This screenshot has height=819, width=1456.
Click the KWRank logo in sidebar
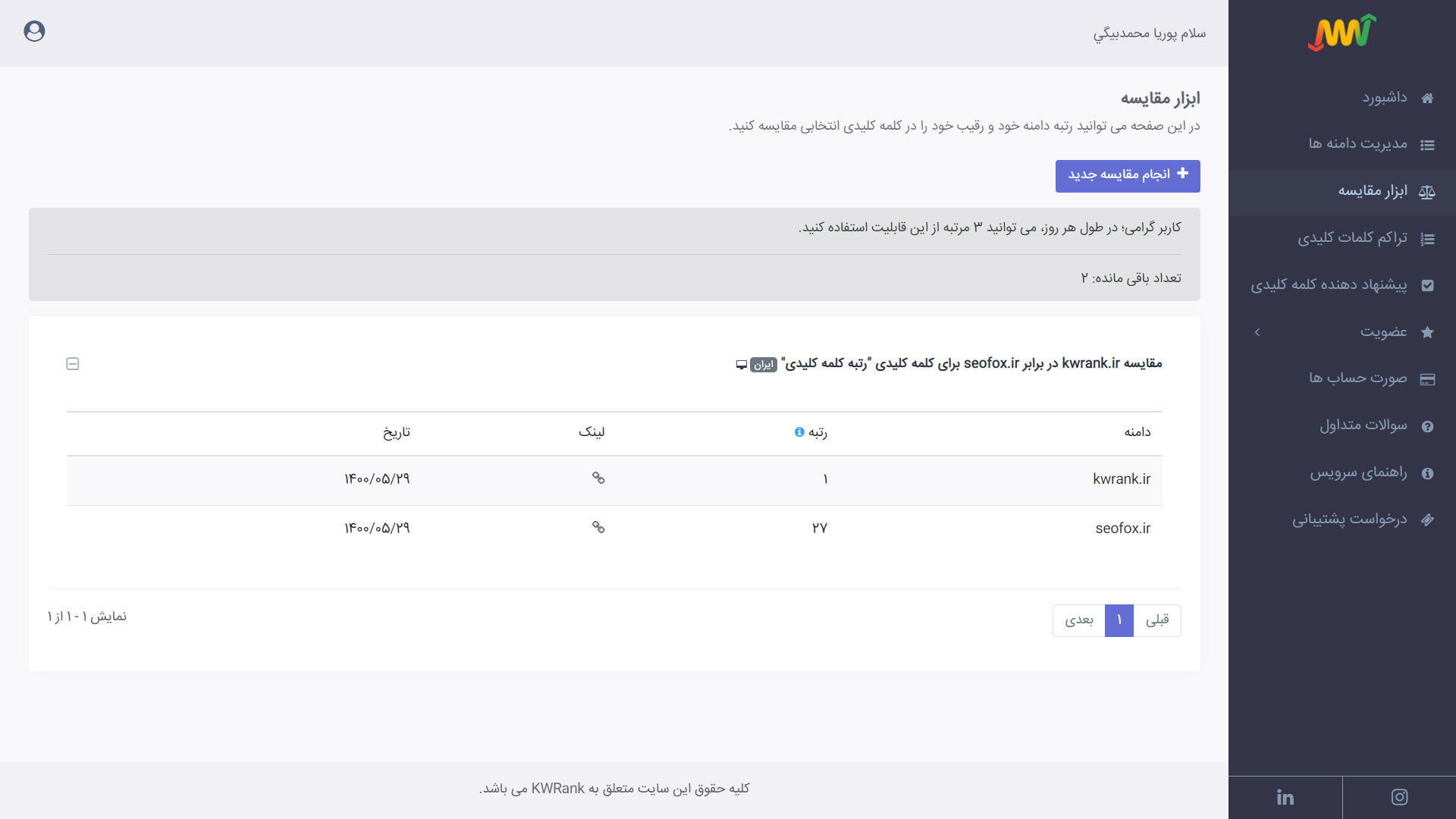1341,33
